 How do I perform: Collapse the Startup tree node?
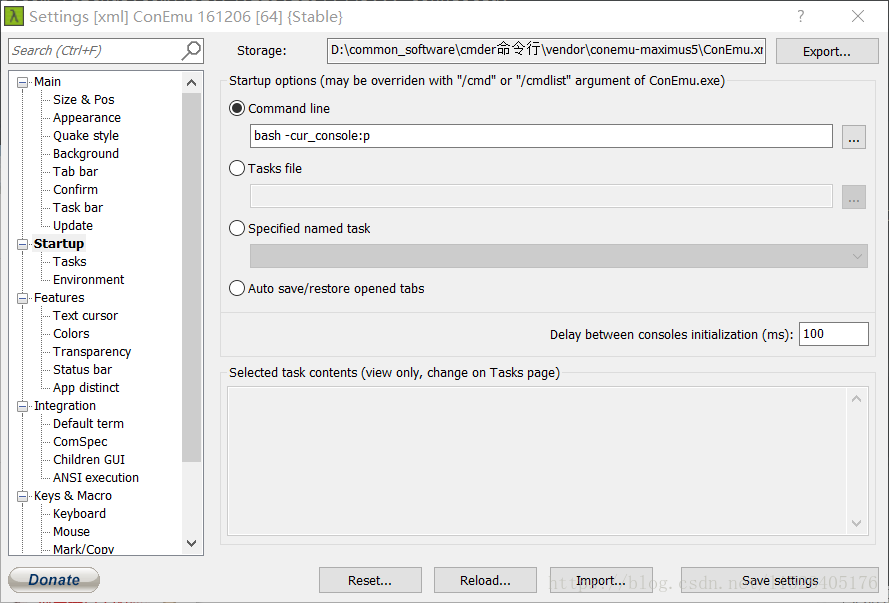click(23, 244)
